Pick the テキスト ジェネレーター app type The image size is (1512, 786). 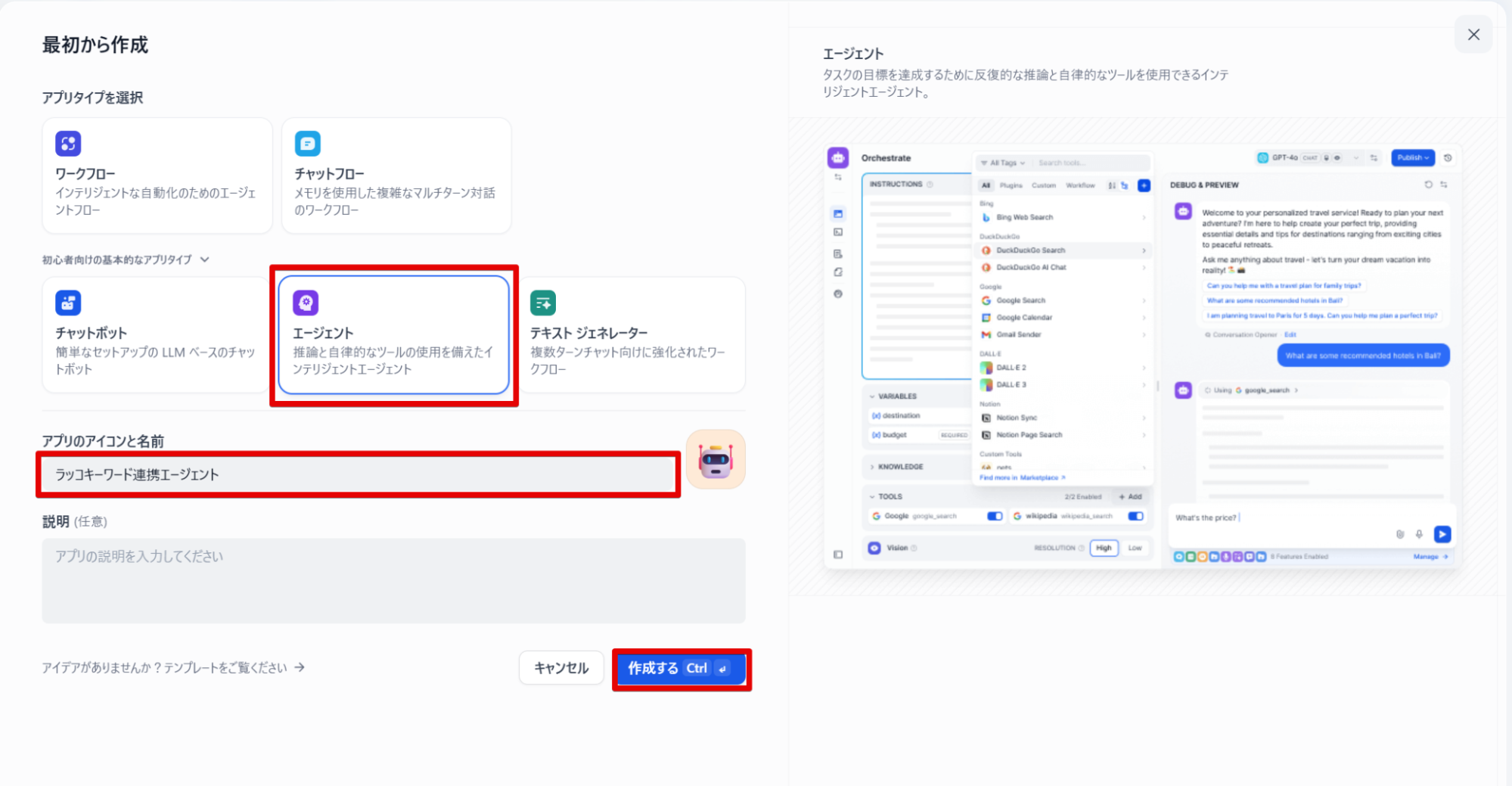[632, 334]
